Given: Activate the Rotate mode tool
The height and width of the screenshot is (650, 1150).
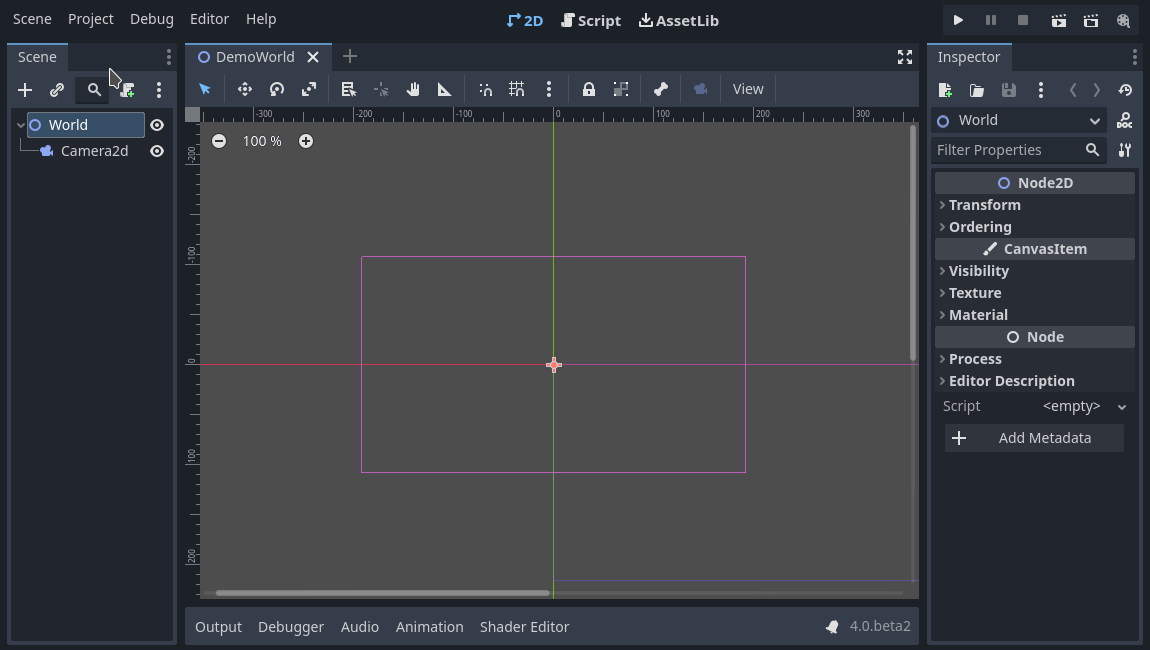Looking at the screenshot, I should 276,89.
